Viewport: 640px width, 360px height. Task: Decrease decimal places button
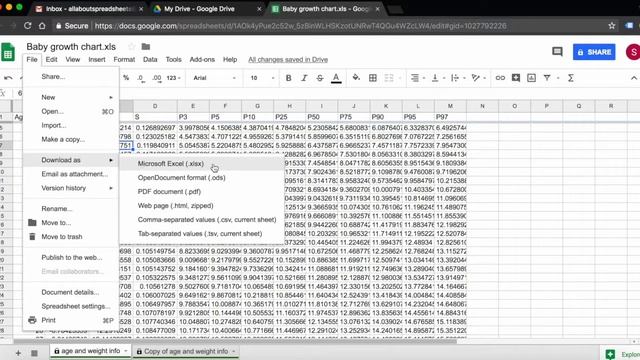tap(141, 78)
